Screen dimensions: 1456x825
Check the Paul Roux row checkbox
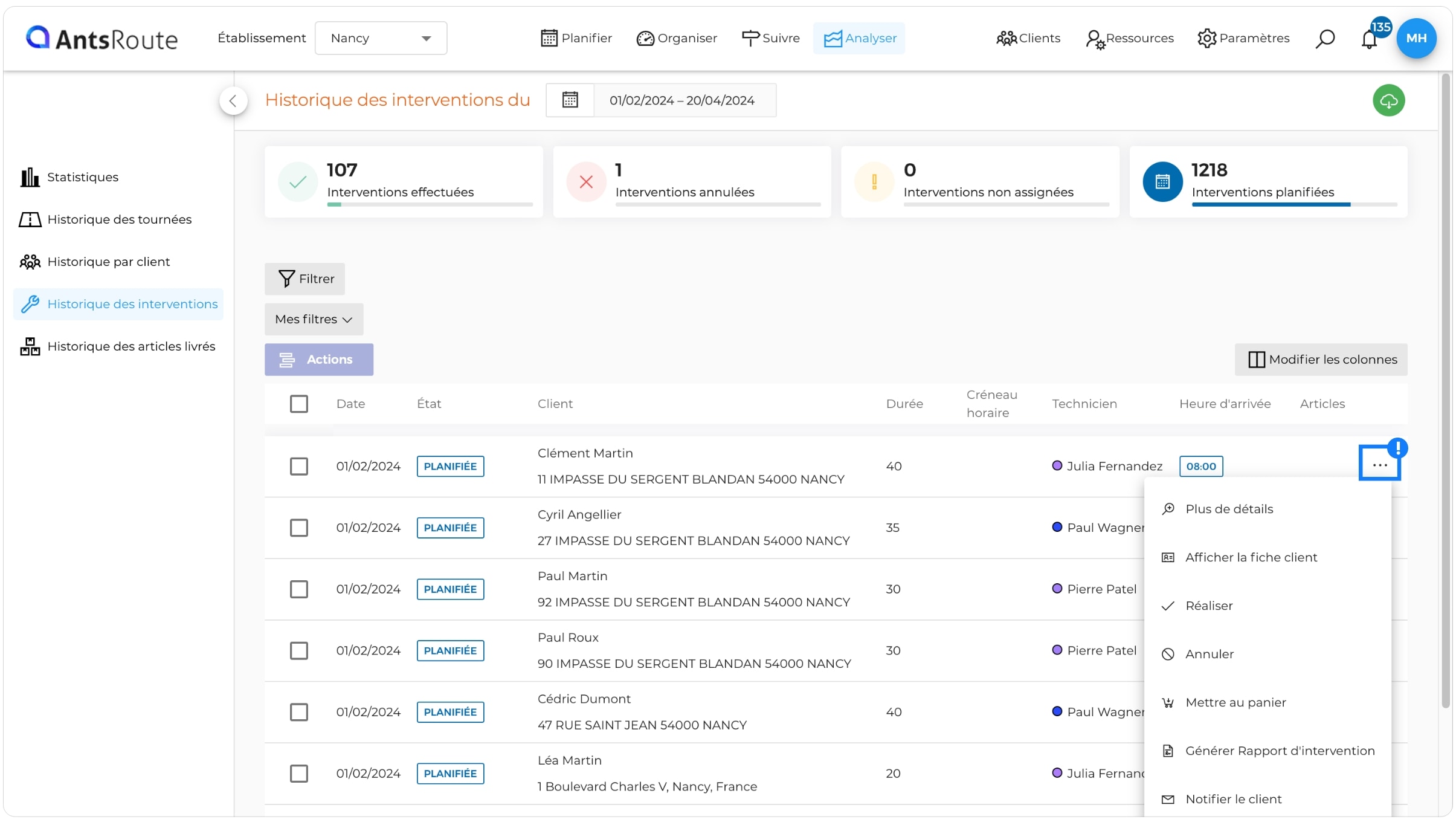pyautogui.click(x=298, y=651)
